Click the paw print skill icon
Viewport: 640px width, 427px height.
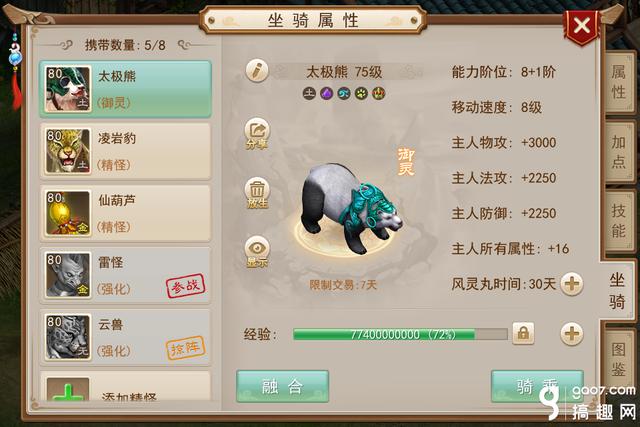point(361,93)
